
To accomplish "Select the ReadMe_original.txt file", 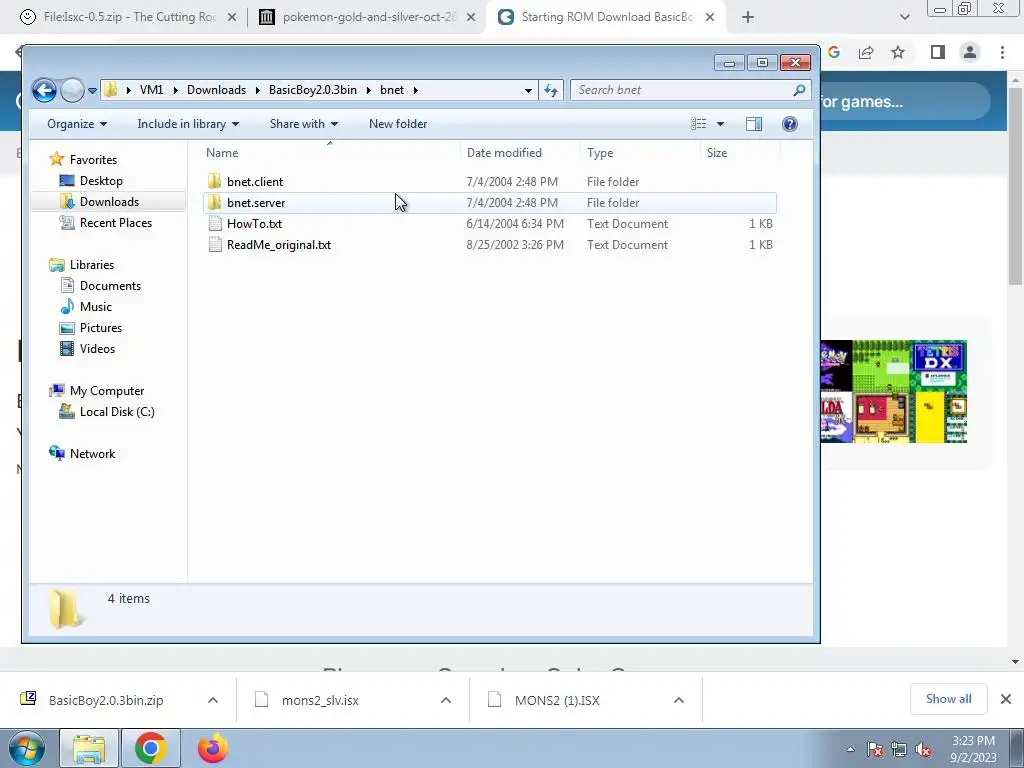I will point(490,244).
